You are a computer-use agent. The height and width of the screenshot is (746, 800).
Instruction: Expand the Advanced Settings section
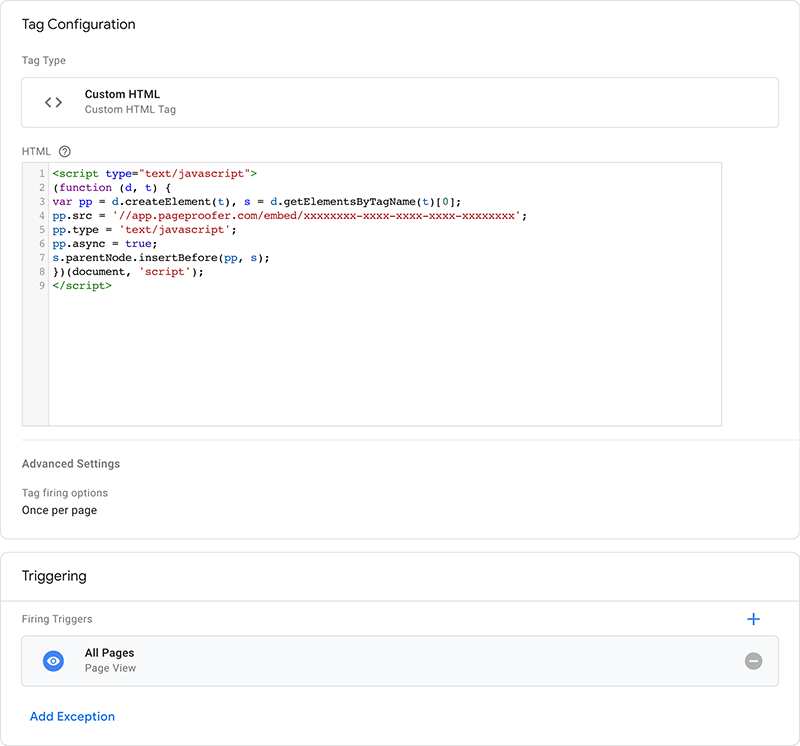click(71, 464)
